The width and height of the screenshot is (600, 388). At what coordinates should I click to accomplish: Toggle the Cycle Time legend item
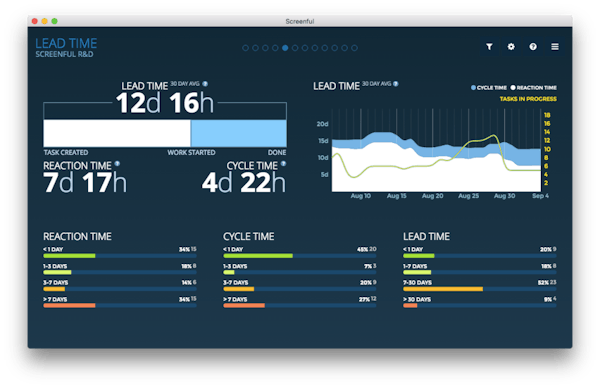489,88
